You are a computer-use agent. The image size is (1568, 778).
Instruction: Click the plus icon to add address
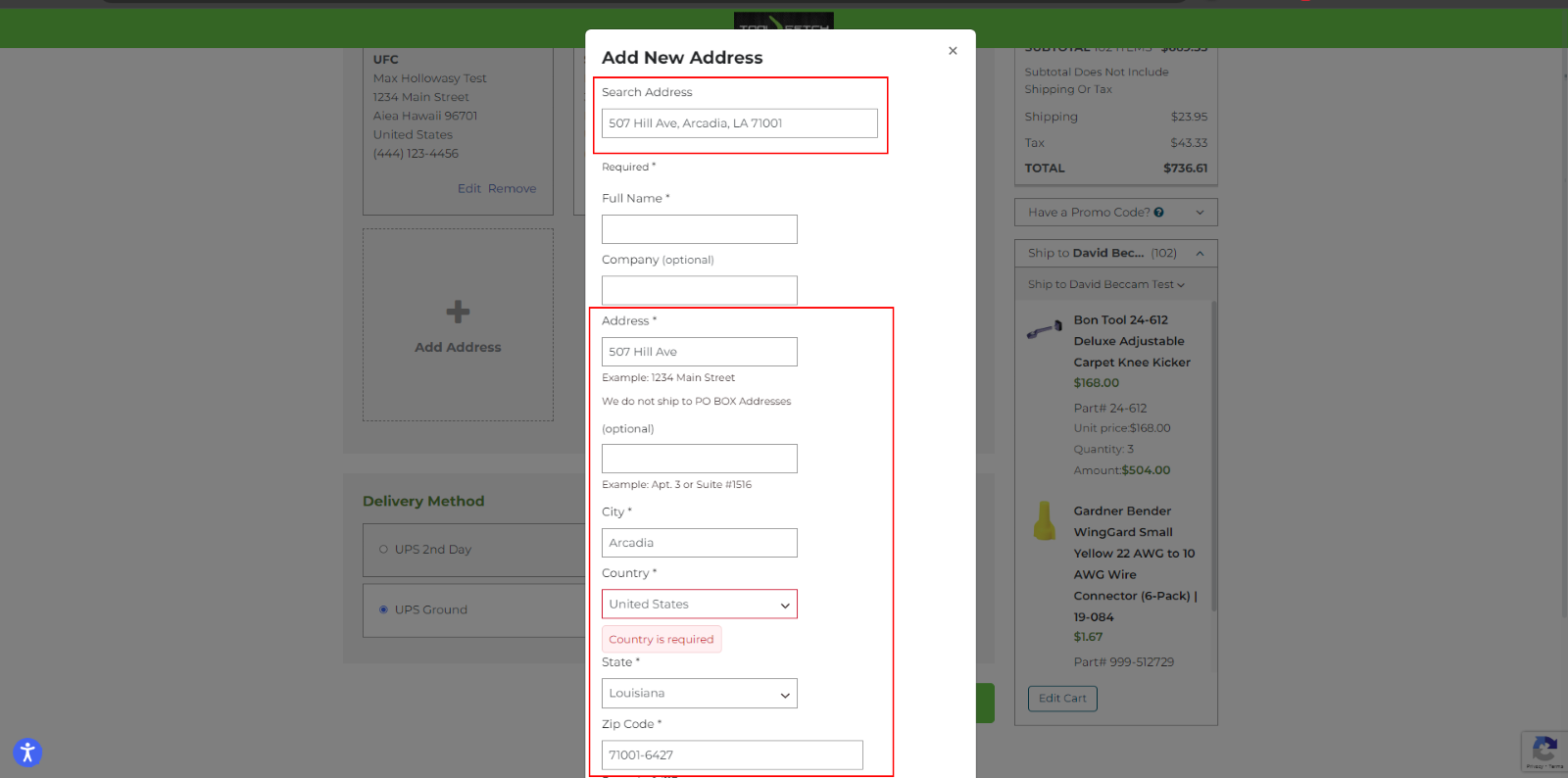[458, 313]
